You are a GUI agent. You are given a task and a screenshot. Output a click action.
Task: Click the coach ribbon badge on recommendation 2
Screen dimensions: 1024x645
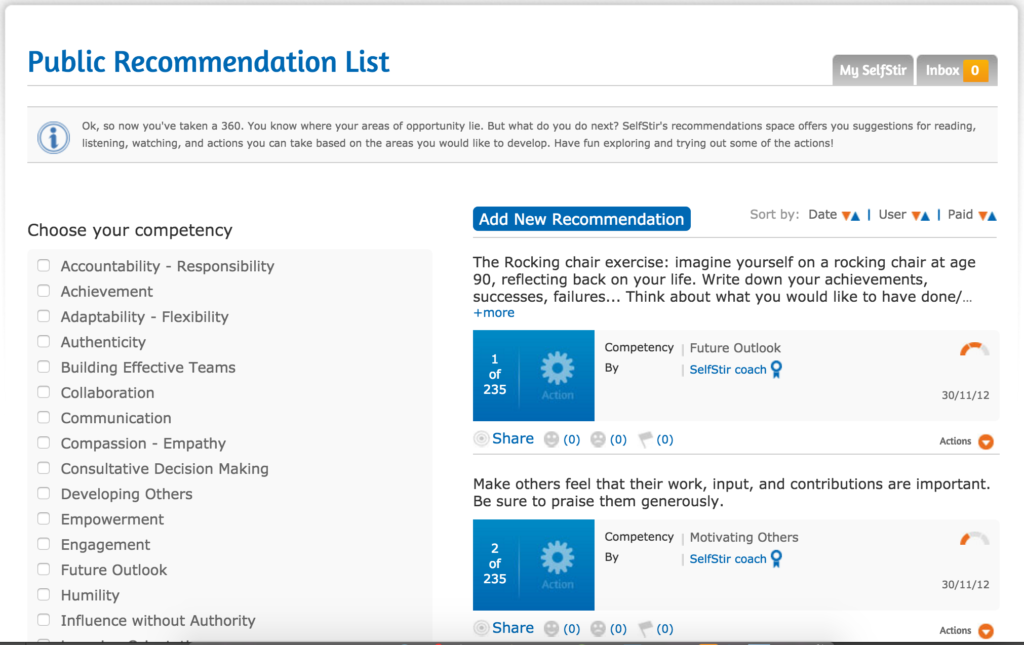point(776,559)
